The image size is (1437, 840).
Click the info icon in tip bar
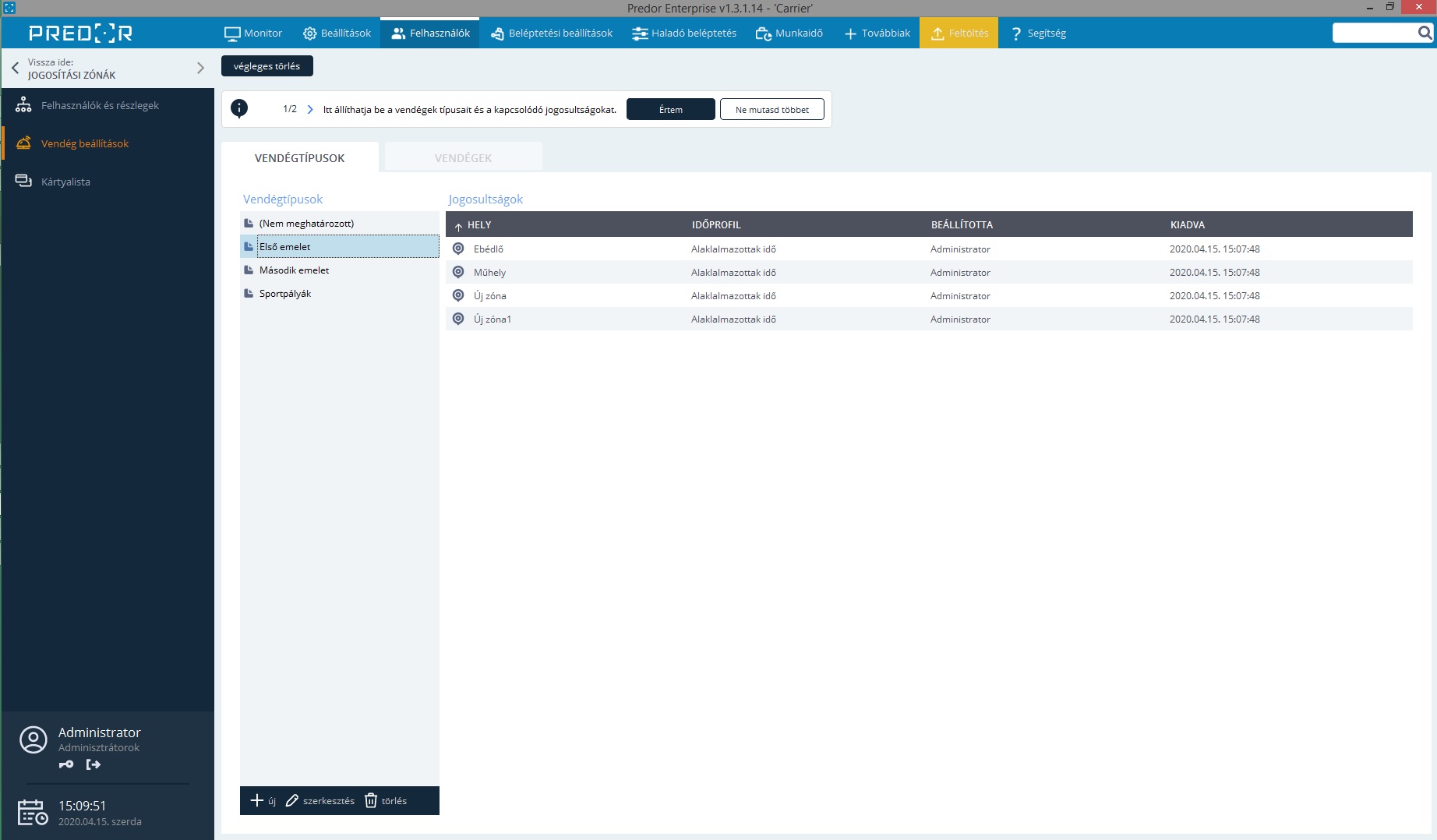(239, 109)
